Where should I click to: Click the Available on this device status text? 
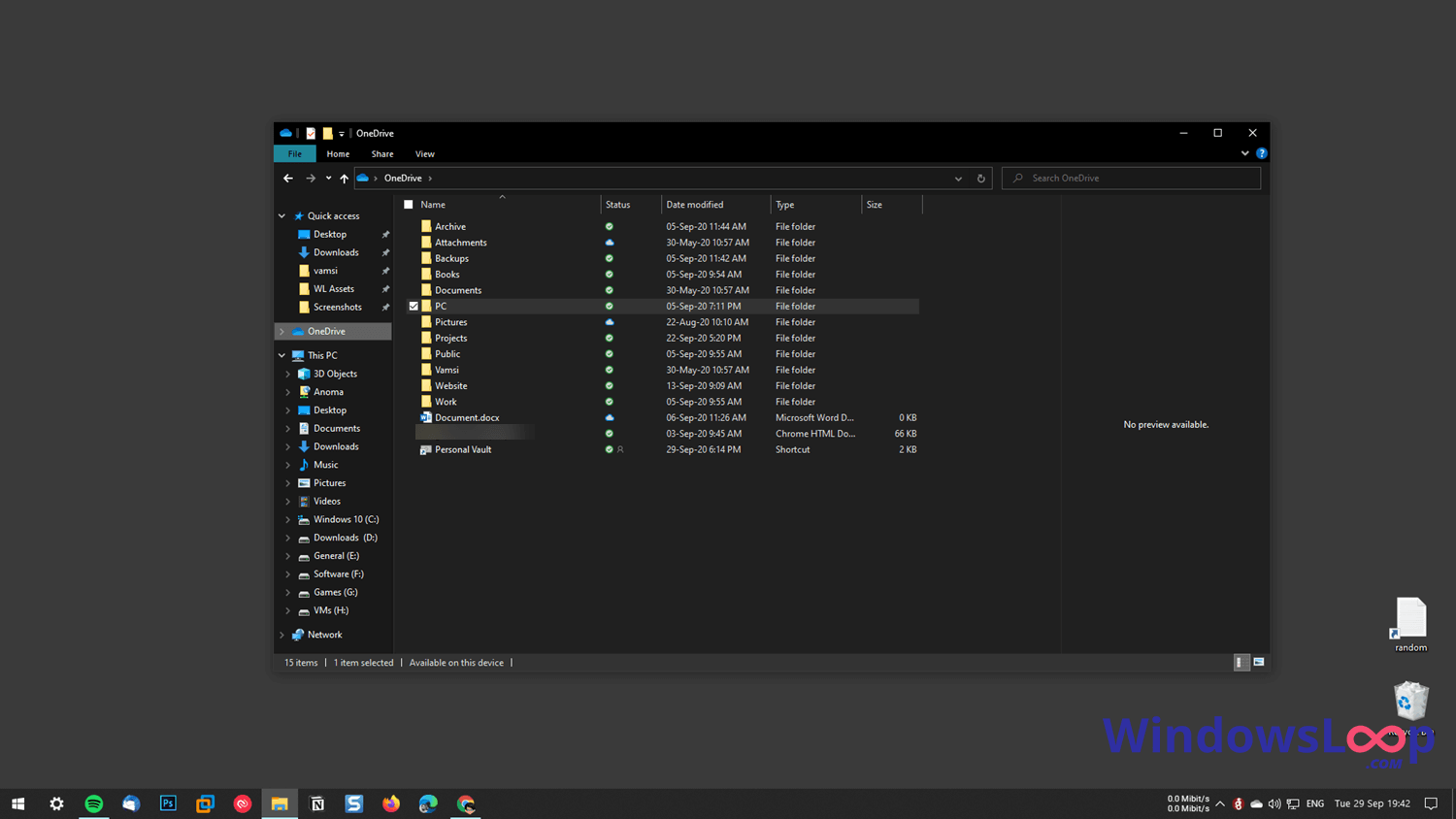456,662
